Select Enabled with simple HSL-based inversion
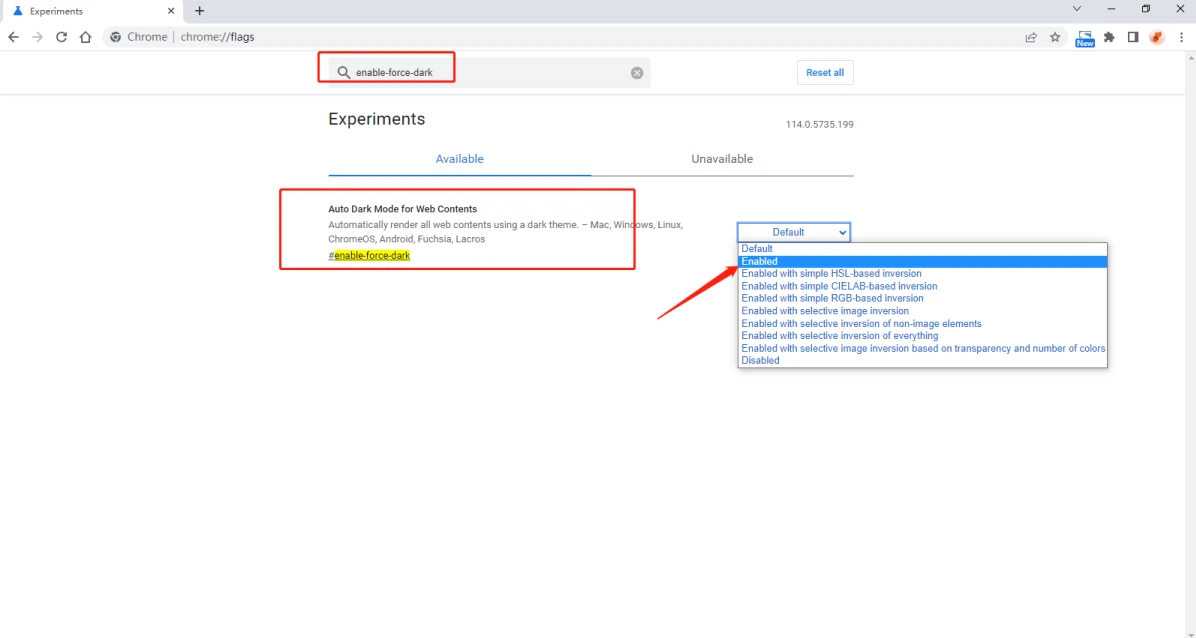 (923, 273)
